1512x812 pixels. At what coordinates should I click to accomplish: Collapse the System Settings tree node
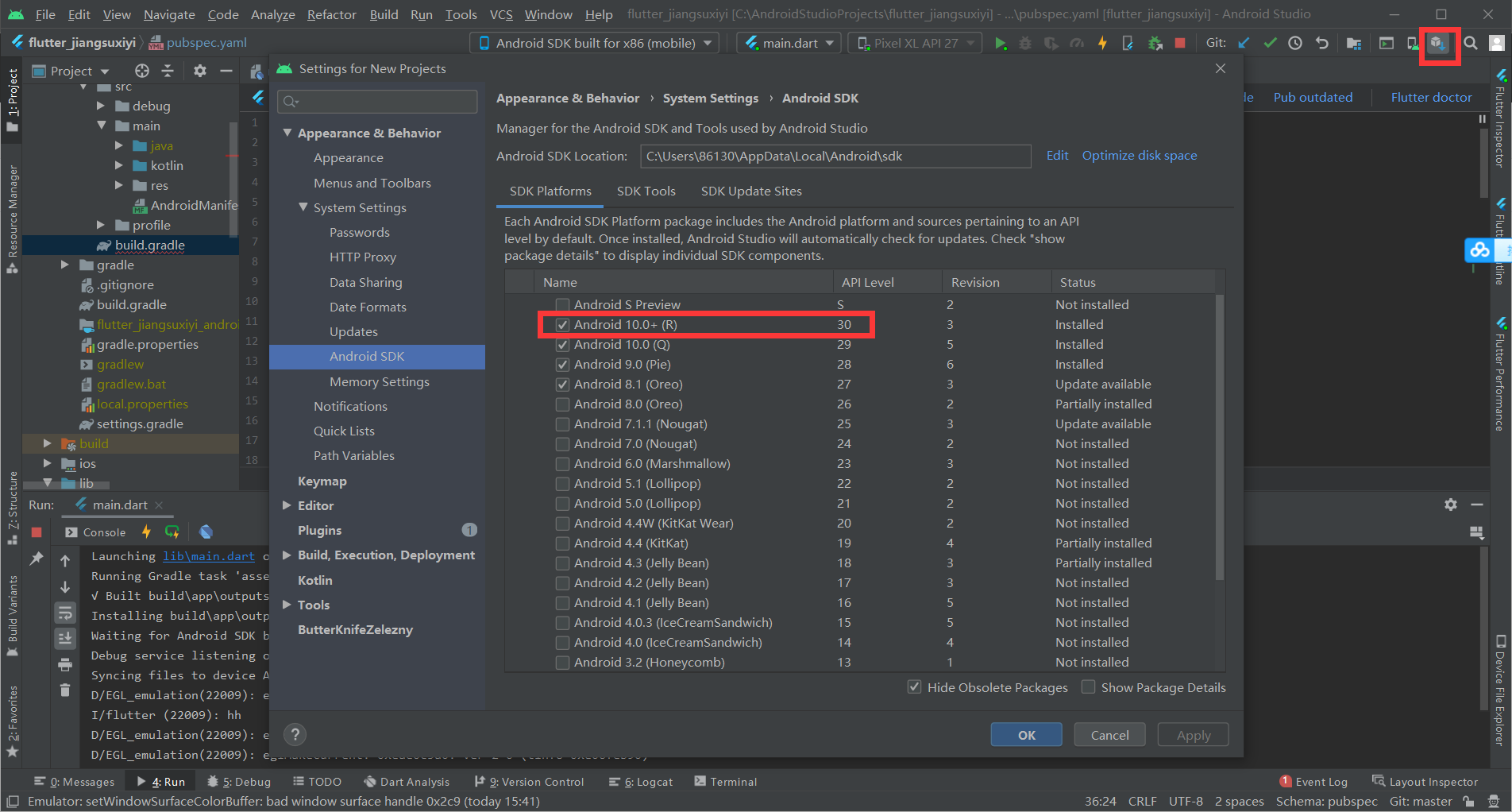(303, 207)
